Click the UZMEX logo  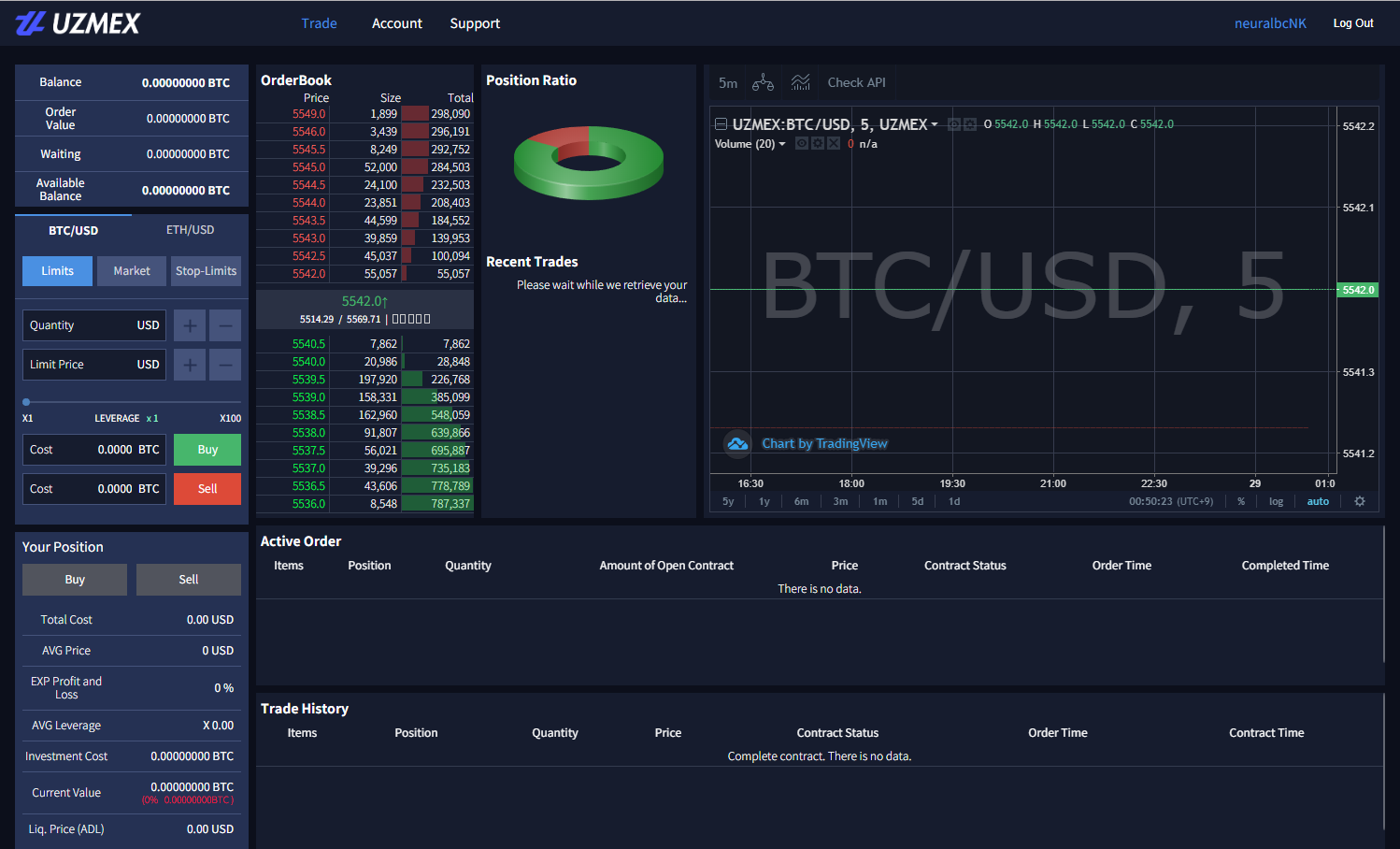point(79,23)
